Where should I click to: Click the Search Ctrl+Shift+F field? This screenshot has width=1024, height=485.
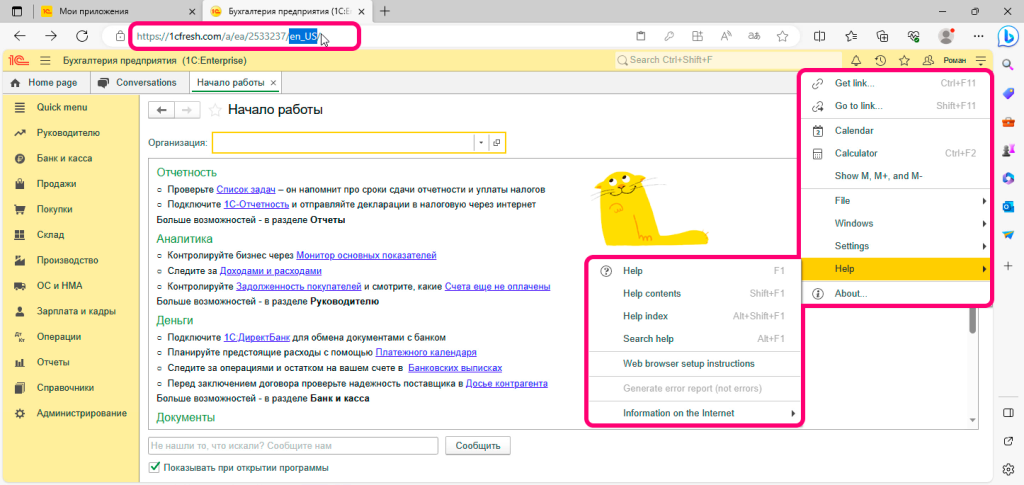[729, 60]
